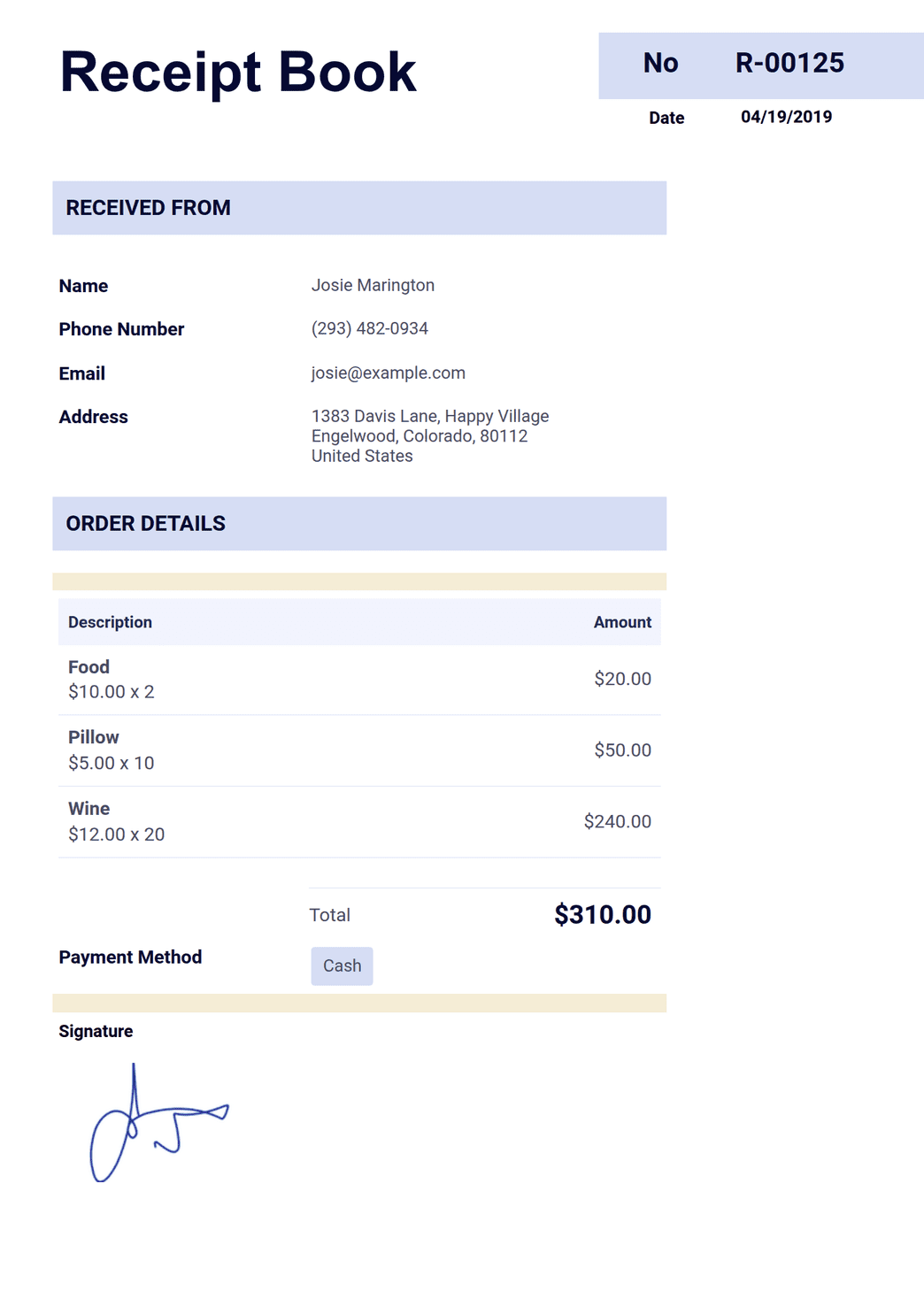The height and width of the screenshot is (1307, 924).
Task: Click the RECEIVED FROM section header
Action: [359, 208]
